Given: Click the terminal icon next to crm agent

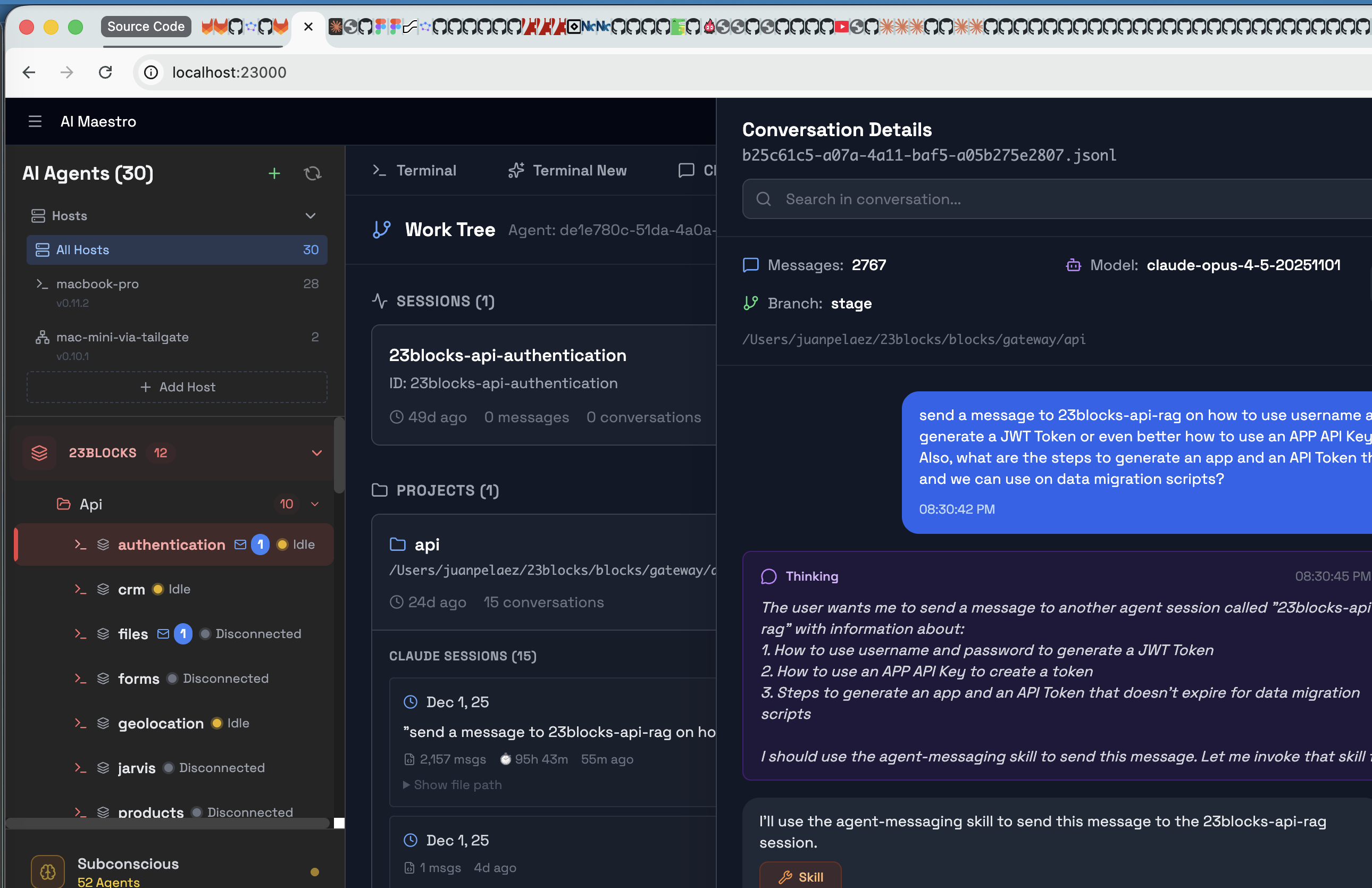Looking at the screenshot, I should click(x=80, y=589).
